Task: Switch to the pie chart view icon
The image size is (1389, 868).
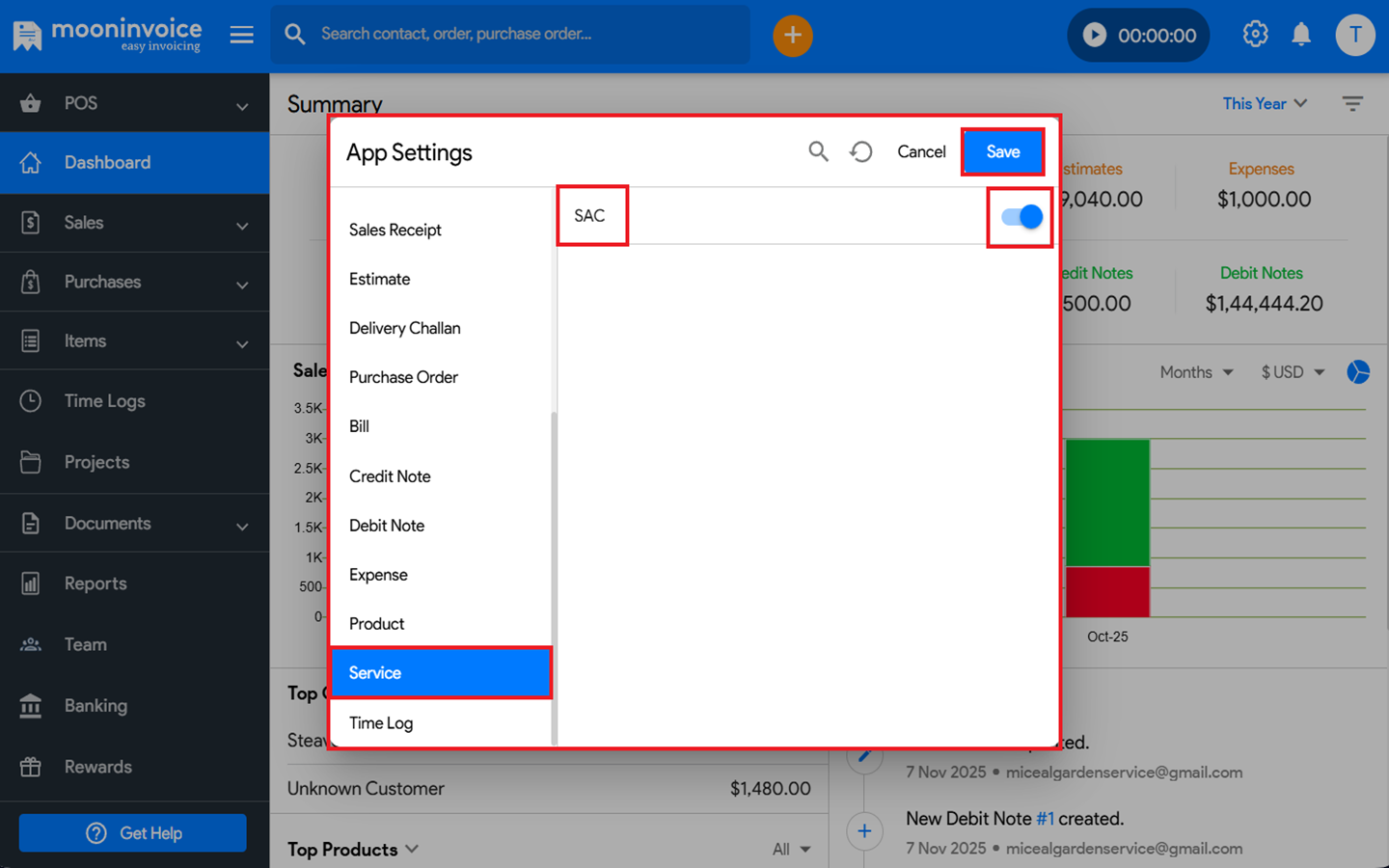Action: pos(1358,372)
